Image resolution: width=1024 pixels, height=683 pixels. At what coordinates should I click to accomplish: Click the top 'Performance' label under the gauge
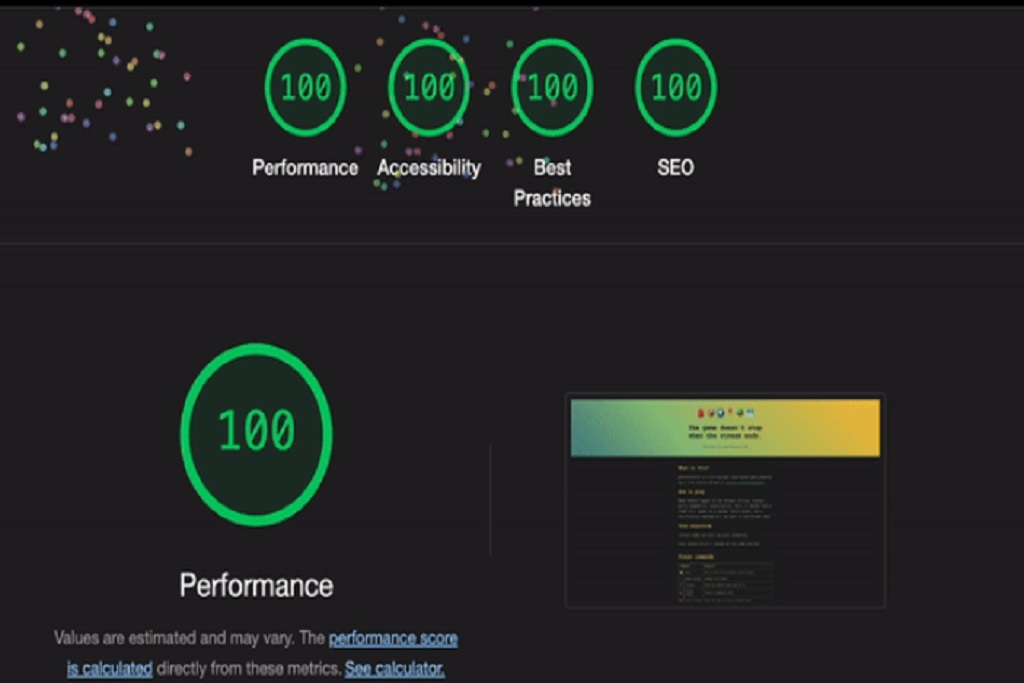click(x=305, y=168)
